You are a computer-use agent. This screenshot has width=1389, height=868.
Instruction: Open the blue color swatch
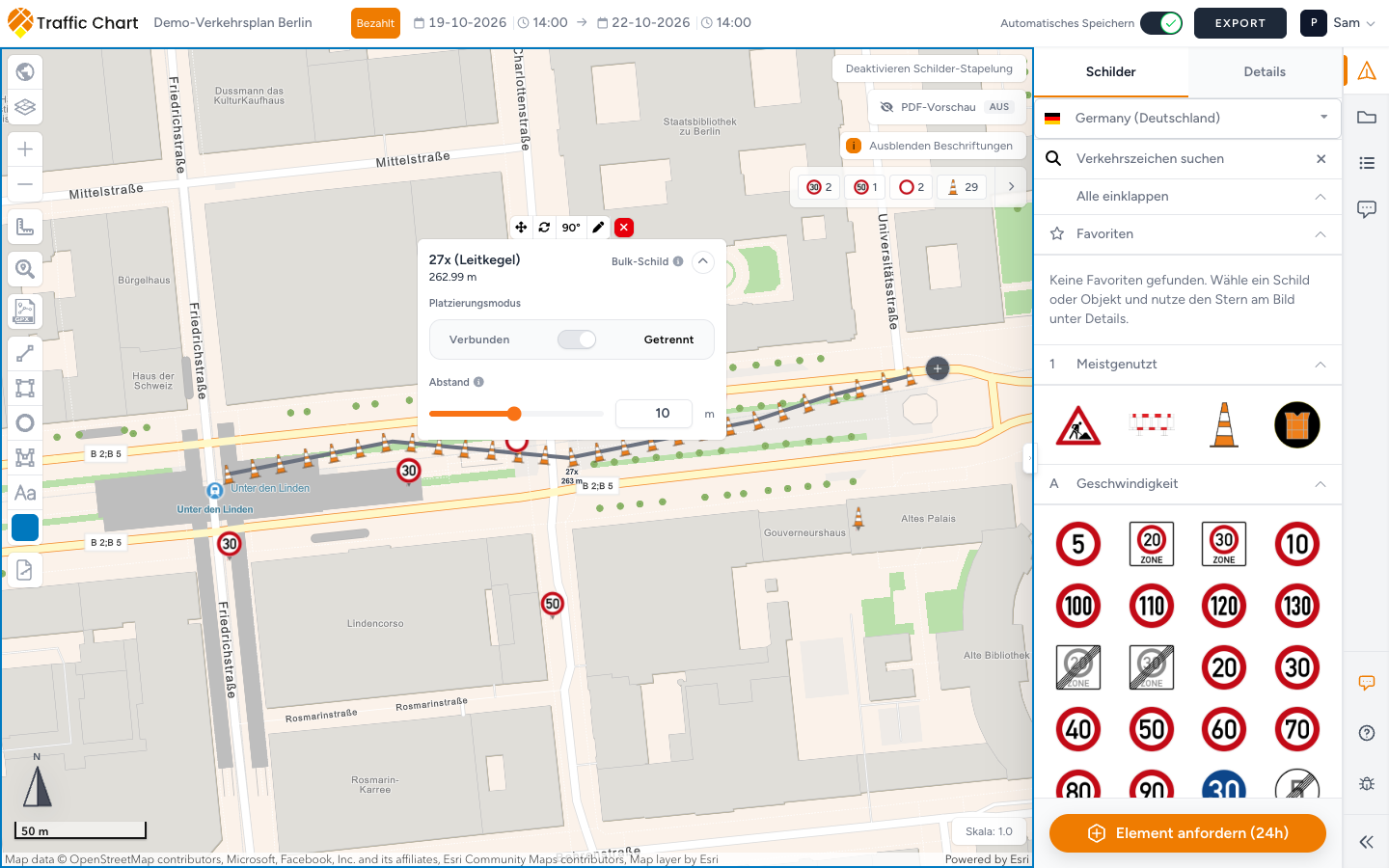[x=25, y=528]
